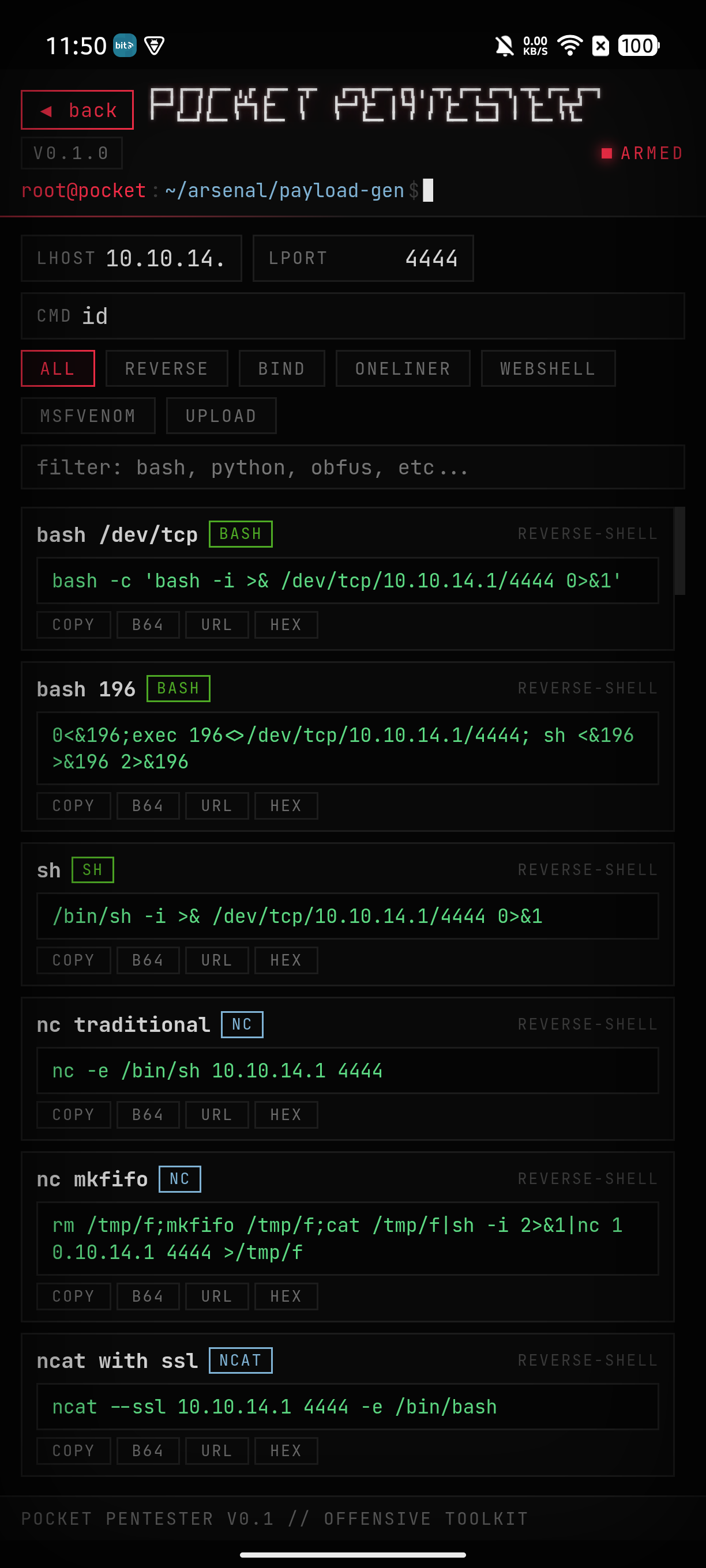
Task: Tap the payload list scrollbar thumb
Action: coord(679,551)
